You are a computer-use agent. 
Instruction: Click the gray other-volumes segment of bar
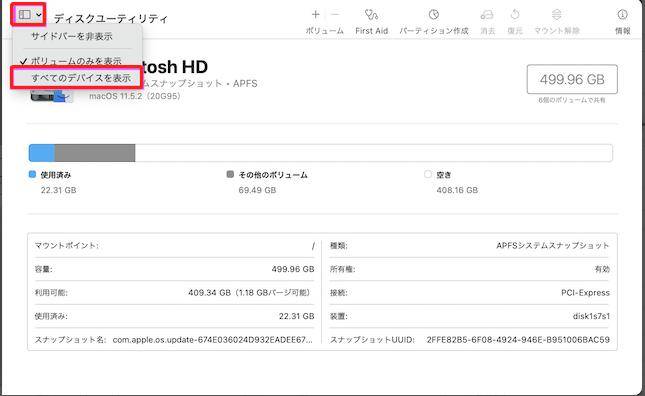tap(95, 153)
